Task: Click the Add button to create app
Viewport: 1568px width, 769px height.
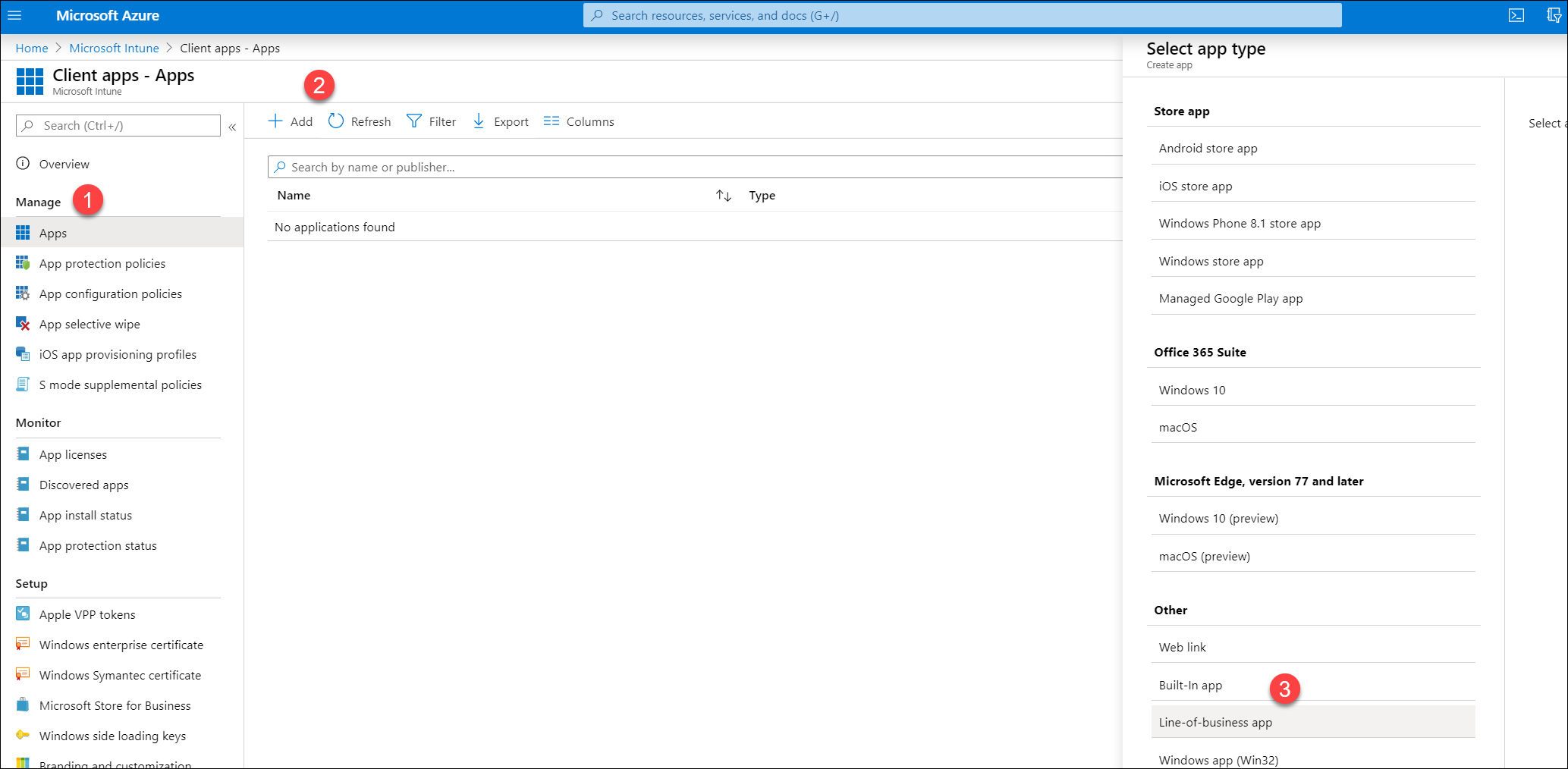Action: pyautogui.click(x=291, y=121)
